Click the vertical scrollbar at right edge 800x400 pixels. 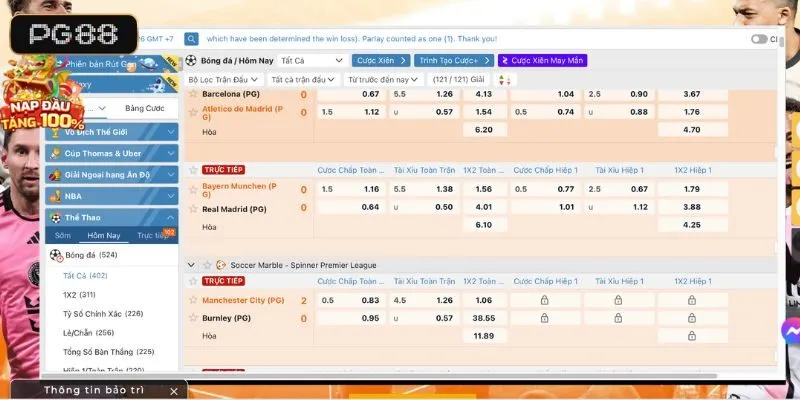click(x=782, y=42)
